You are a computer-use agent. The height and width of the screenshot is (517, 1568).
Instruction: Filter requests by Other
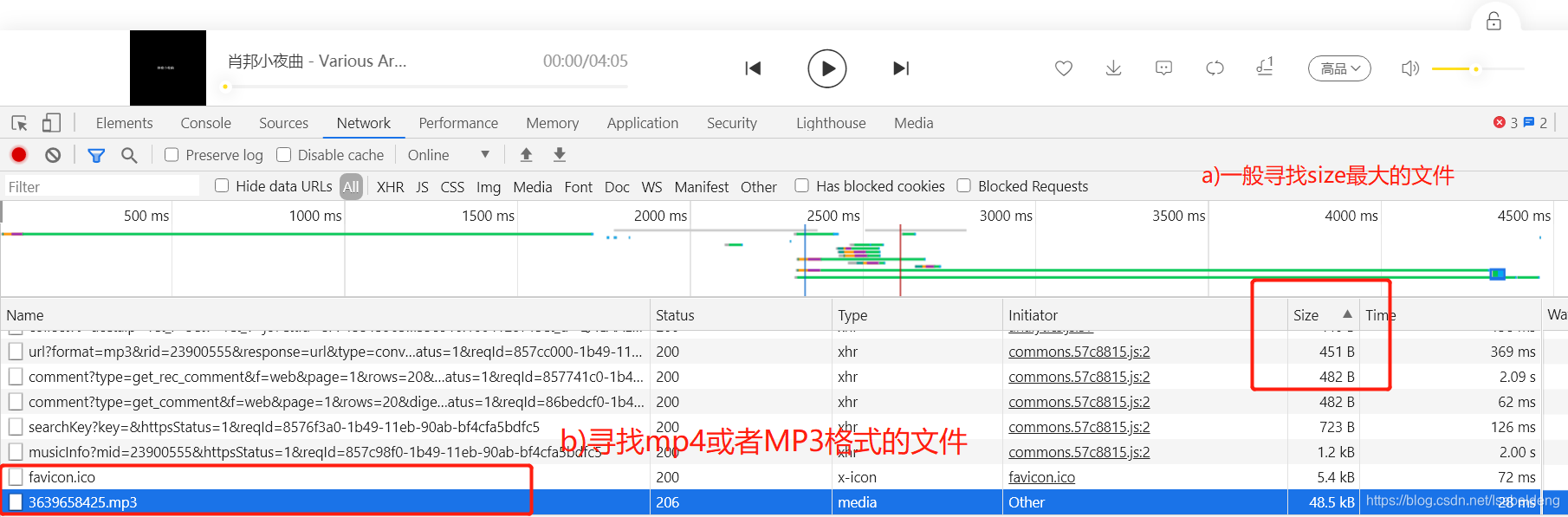point(759,187)
